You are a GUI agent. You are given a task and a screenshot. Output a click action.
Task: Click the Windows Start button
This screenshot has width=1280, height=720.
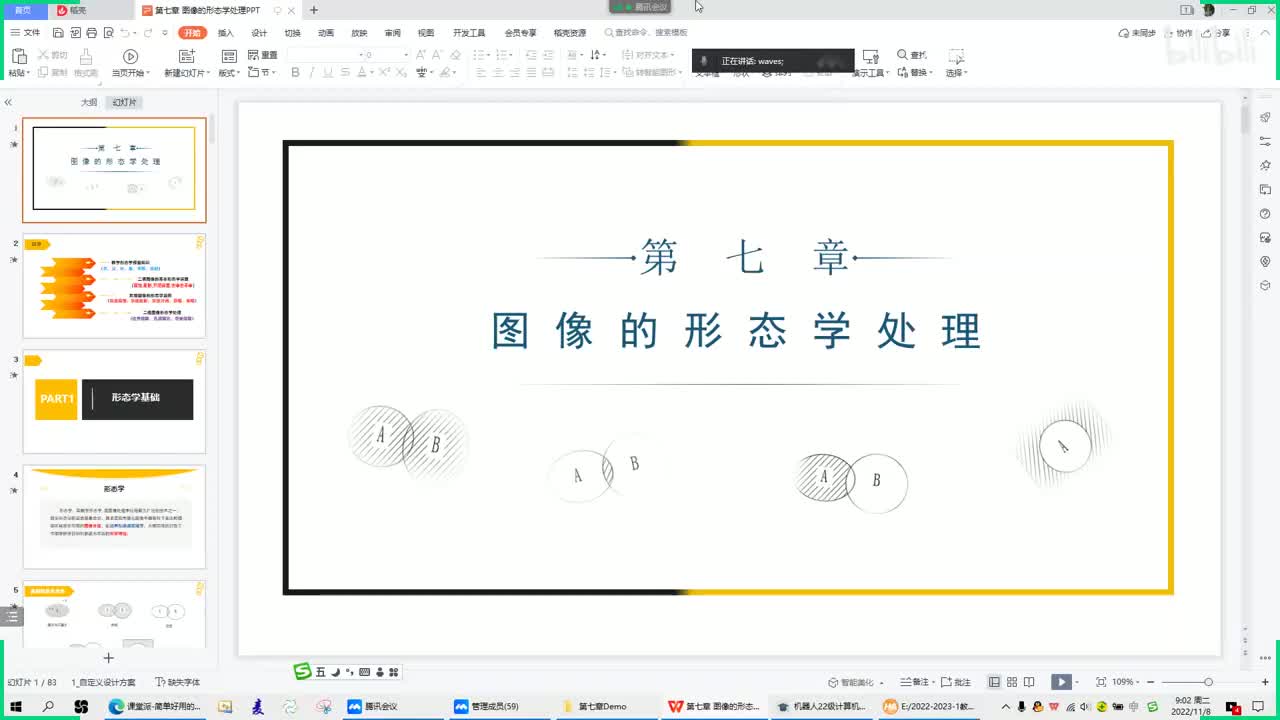16,706
